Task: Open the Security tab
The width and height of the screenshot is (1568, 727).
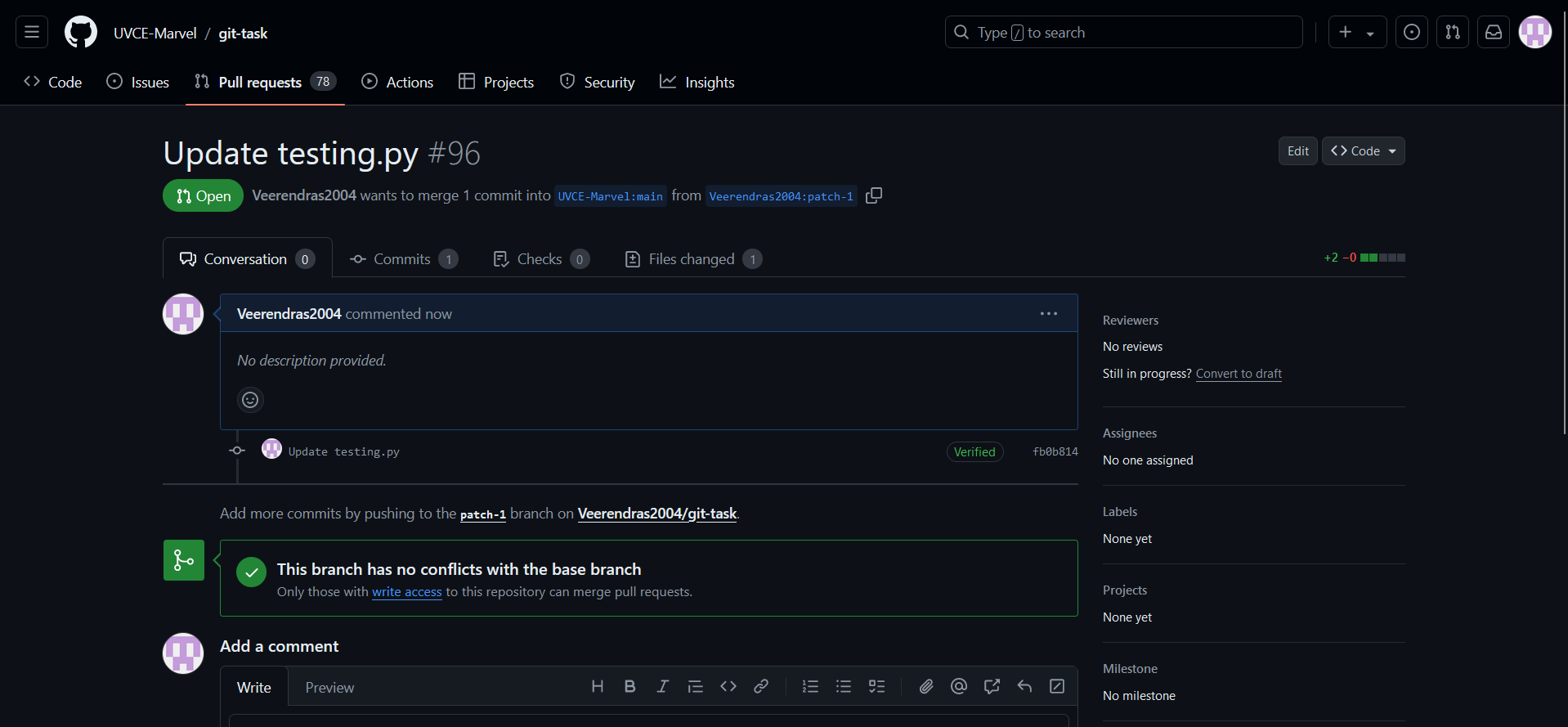Action: point(597,82)
